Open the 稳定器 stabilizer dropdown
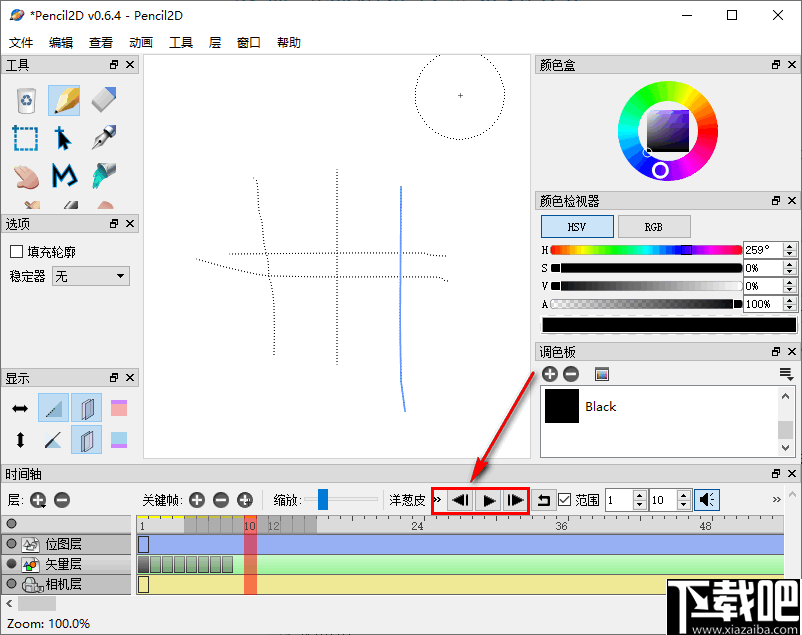Image resolution: width=802 pixels, height=635 pixels. pyautogui.click(x=120, y=275)
